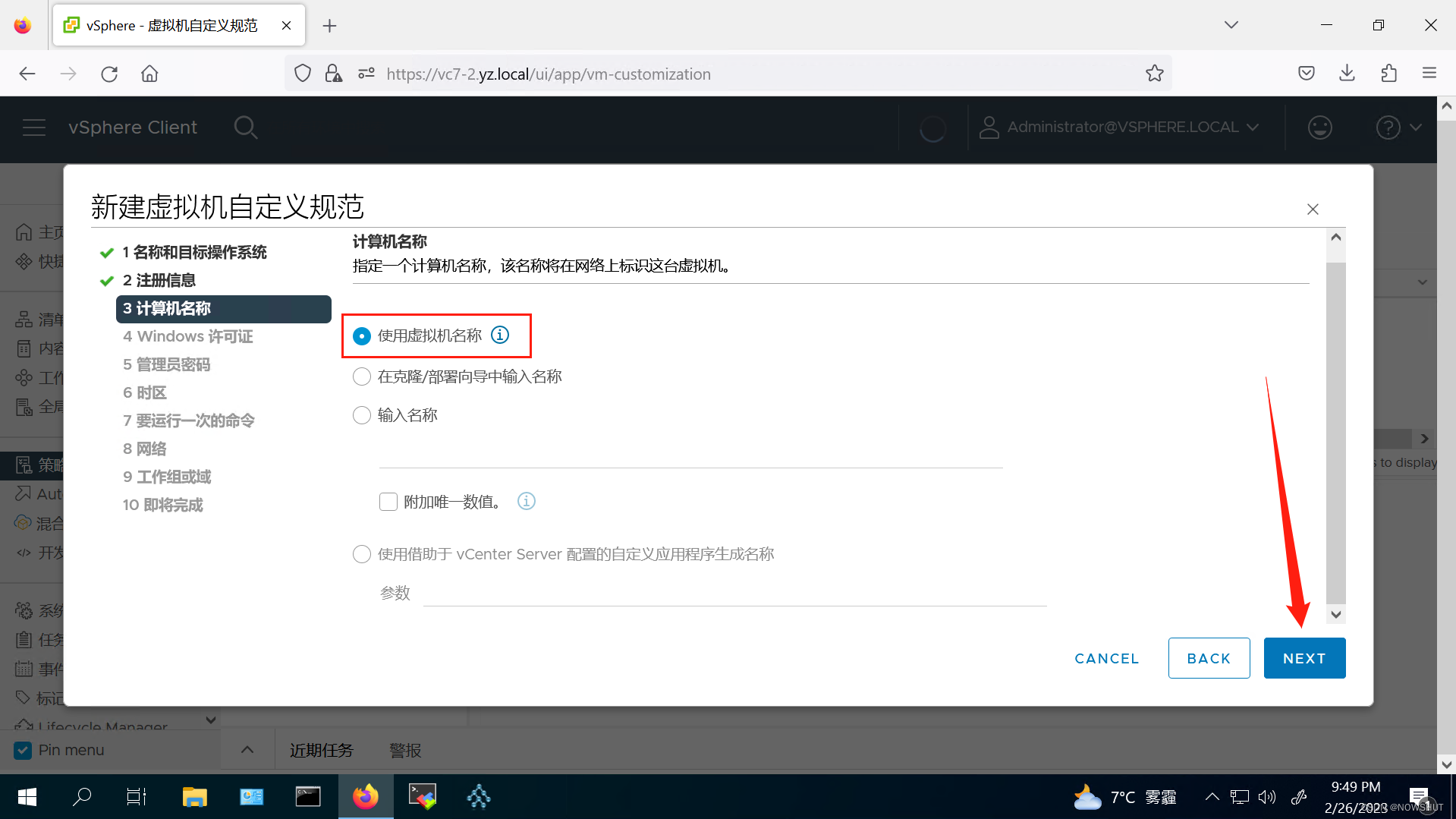
Task: Expand the browser address bar dropdown chevron
Action: (1231, 24)
